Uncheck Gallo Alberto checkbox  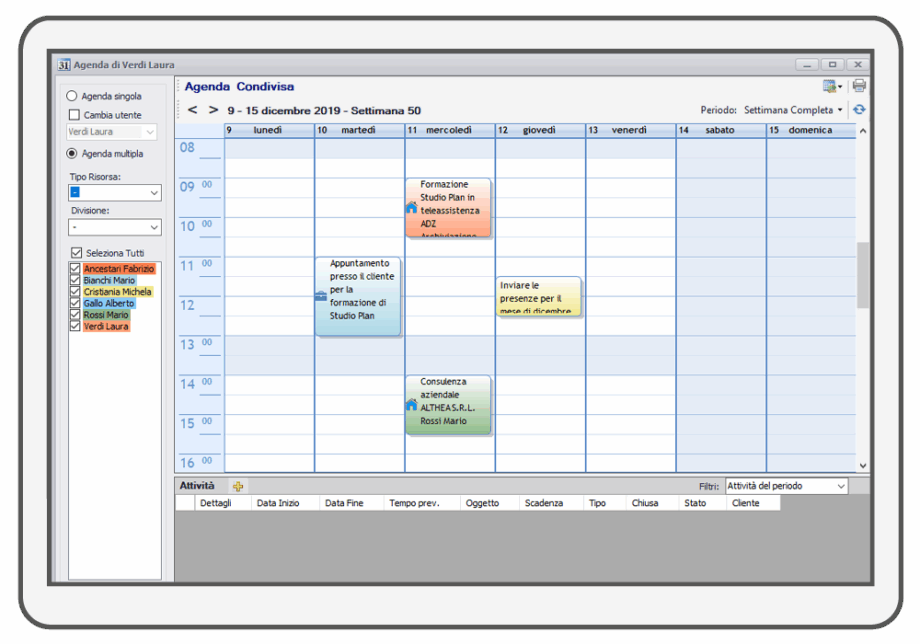pyautogui.click(x=75, y=303)
